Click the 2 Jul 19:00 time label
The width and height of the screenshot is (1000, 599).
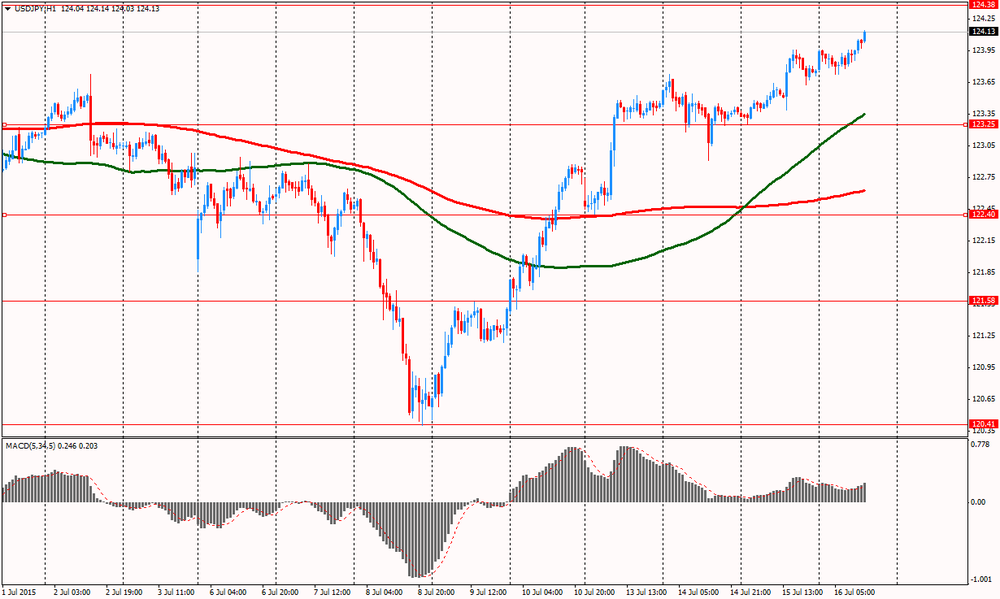pos(124,593)
